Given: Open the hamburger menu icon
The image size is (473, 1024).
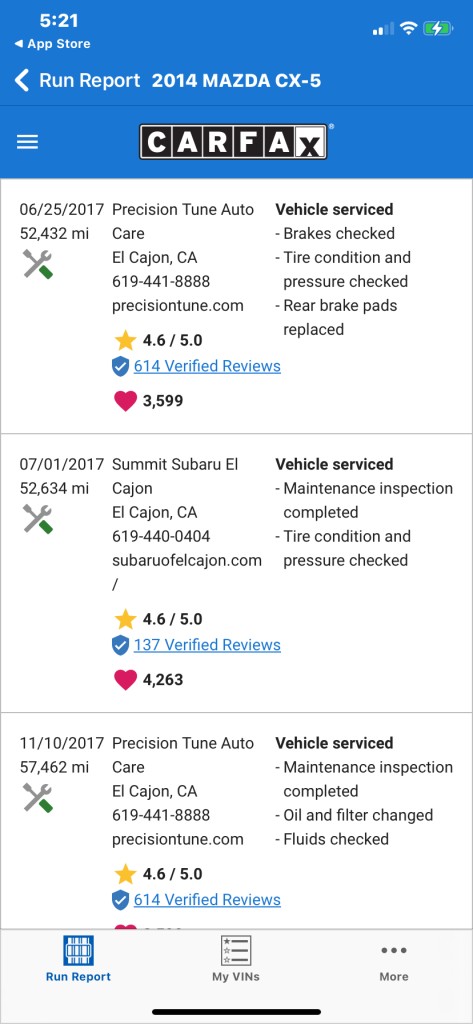Looking at the screenshot, I should click(x=27, y=142).
